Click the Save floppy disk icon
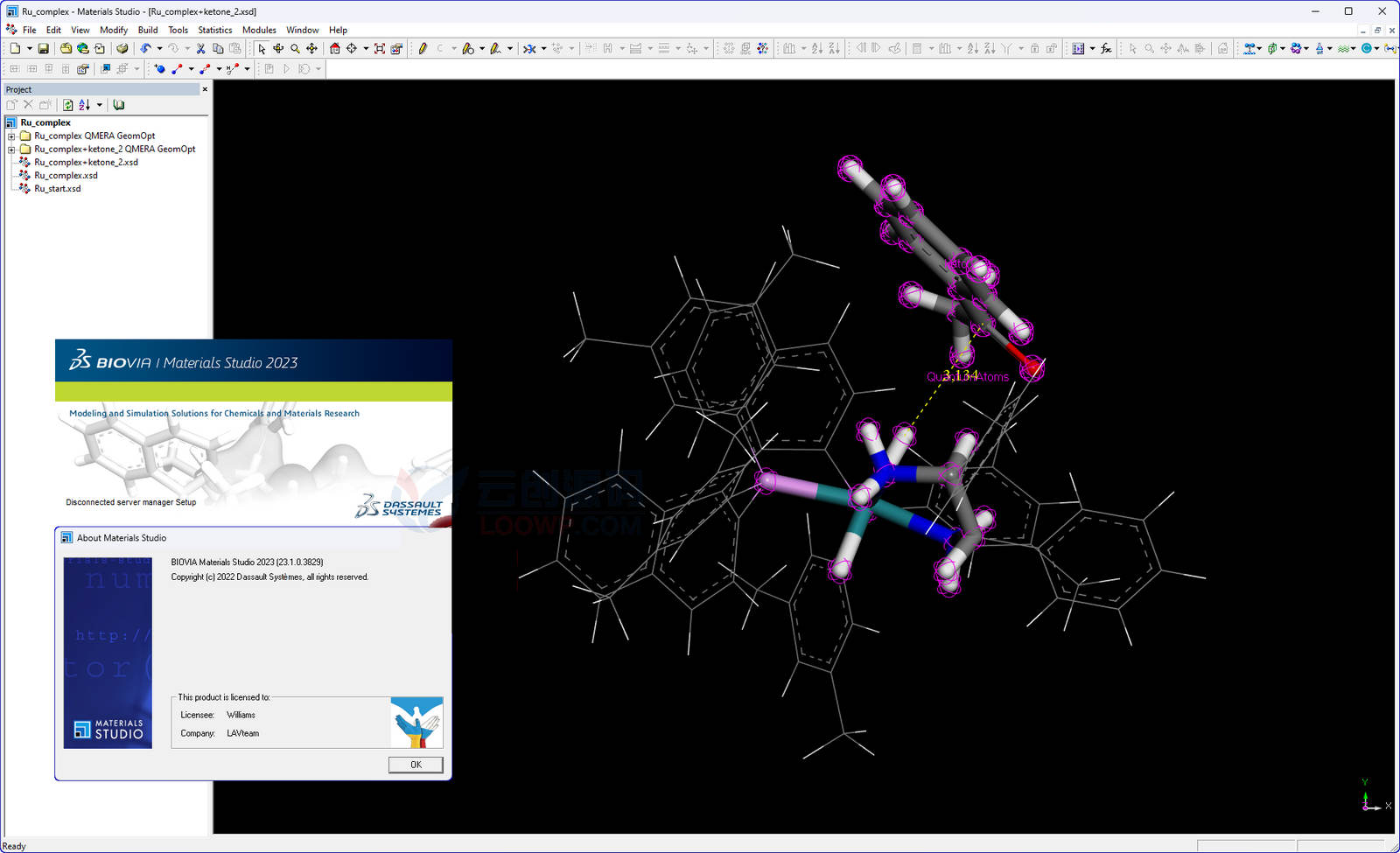 [x=43, y=49]
